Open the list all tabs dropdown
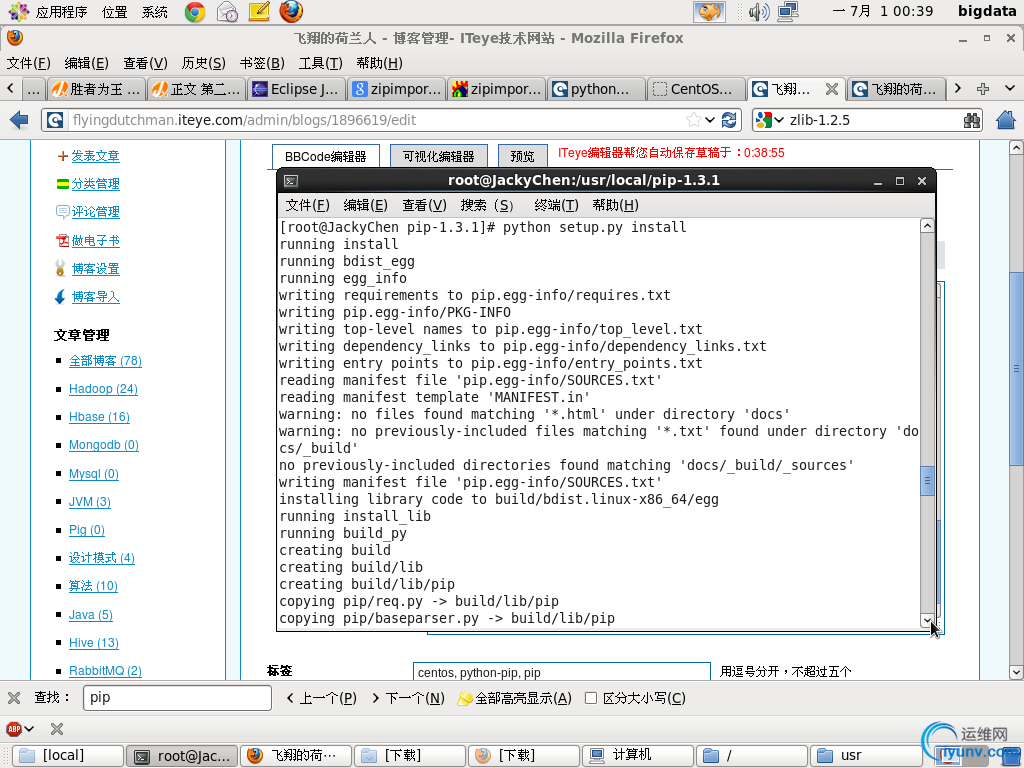The height and width of the screenshot is (768, 1024). (1010, 88)
